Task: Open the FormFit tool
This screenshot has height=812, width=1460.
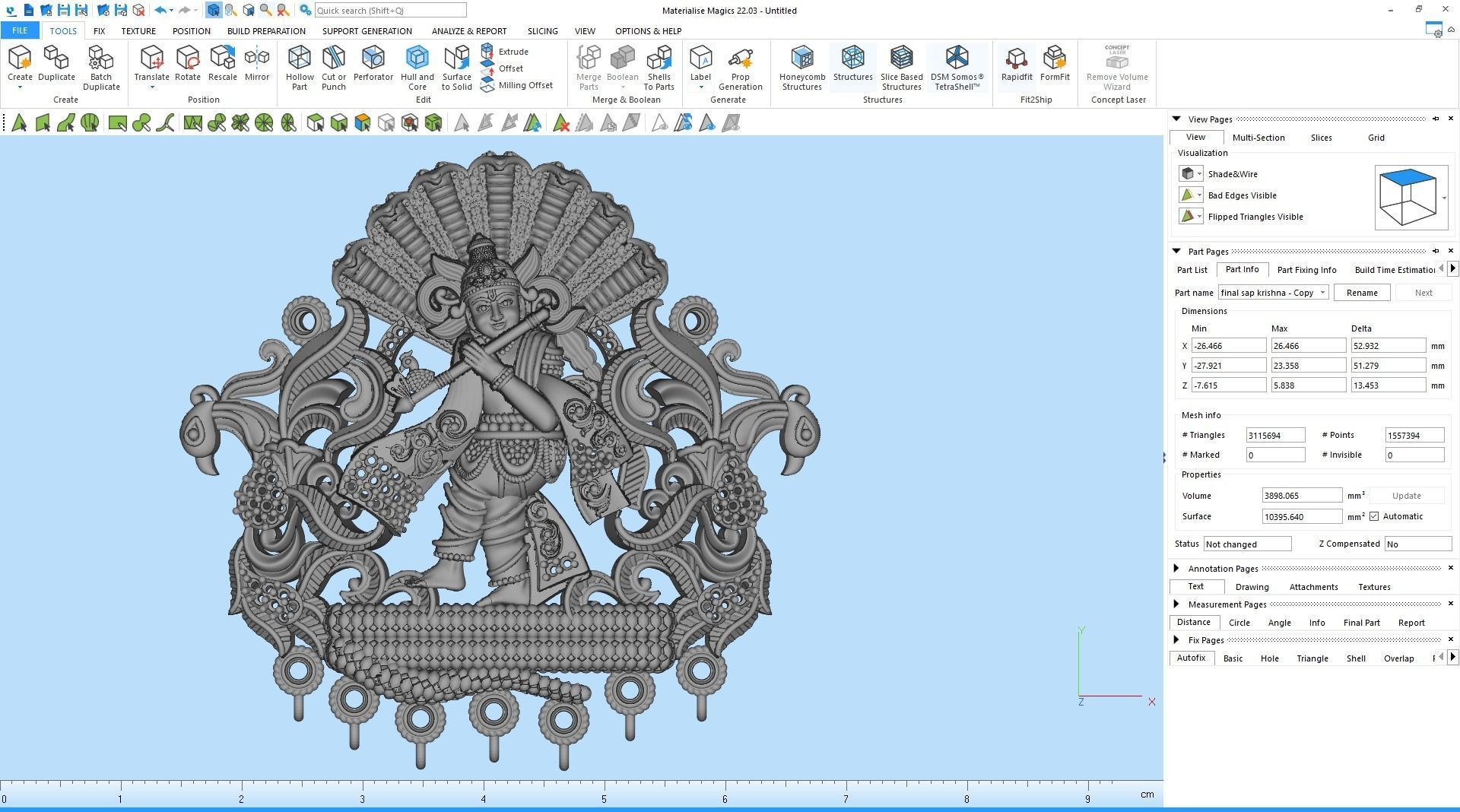Action: pos(1055,63)
